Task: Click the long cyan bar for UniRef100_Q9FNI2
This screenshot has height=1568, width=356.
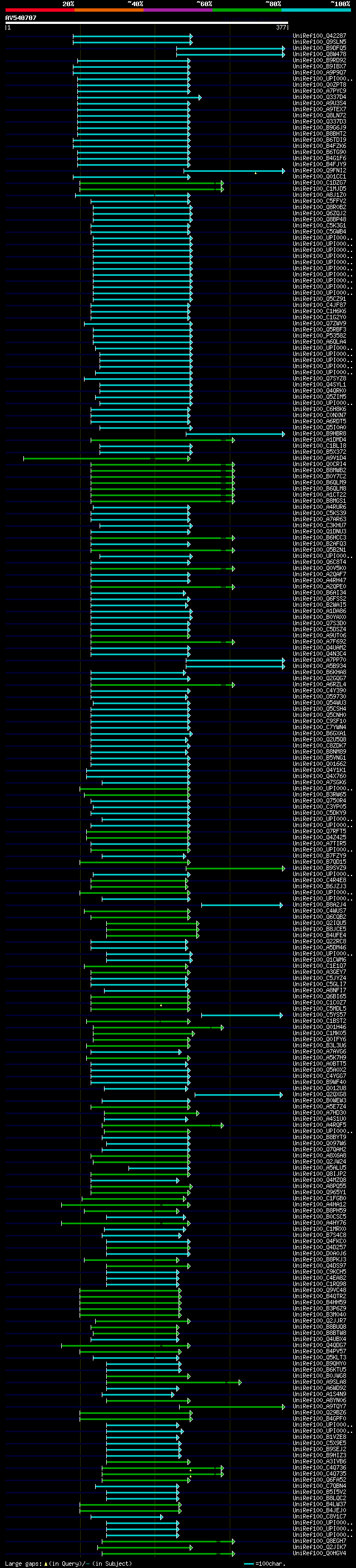Action: (x=234, y=171)
